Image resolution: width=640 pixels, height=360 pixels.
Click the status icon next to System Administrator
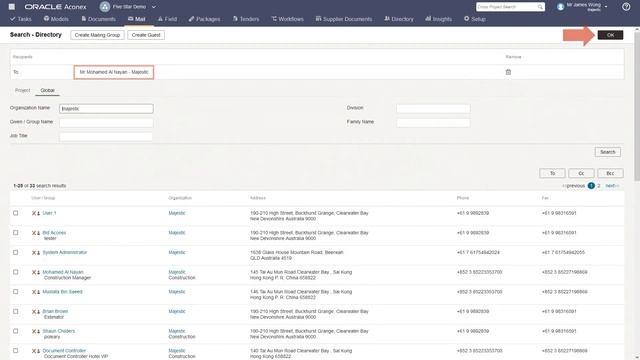pyautogui.click(x=36, y=253)
